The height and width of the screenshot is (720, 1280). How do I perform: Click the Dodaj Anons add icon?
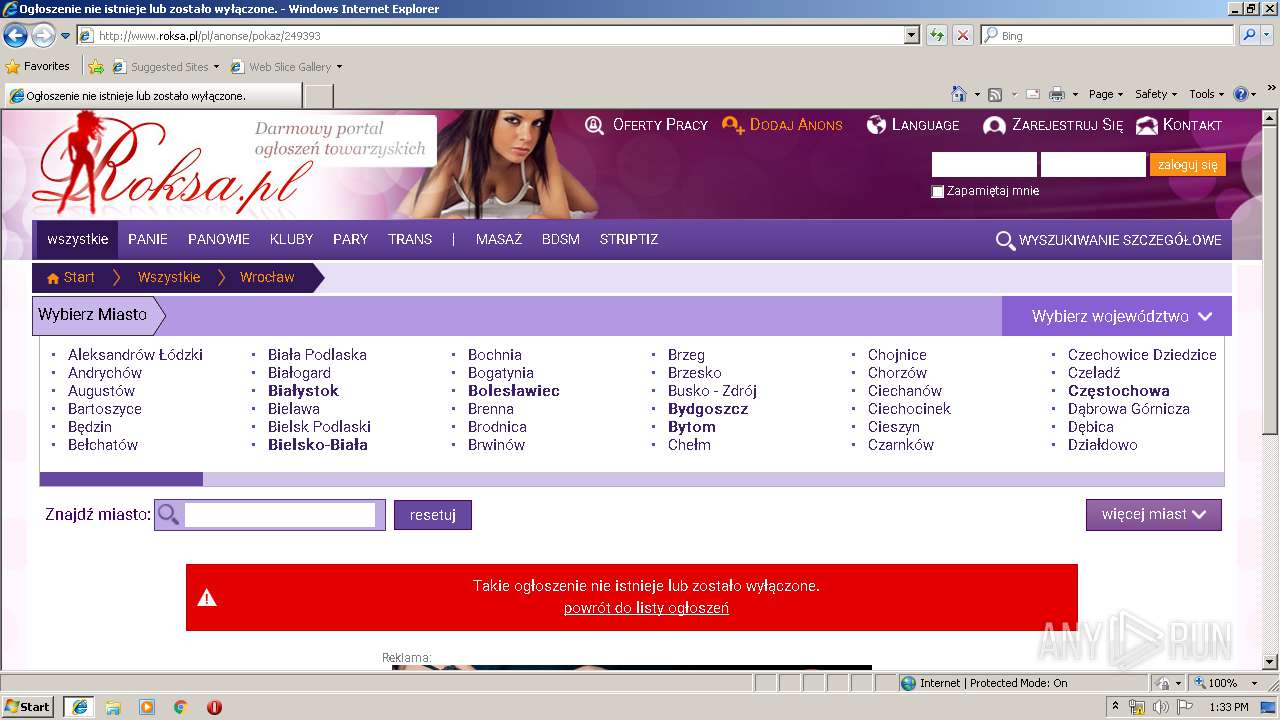click(x=733, y=125)
